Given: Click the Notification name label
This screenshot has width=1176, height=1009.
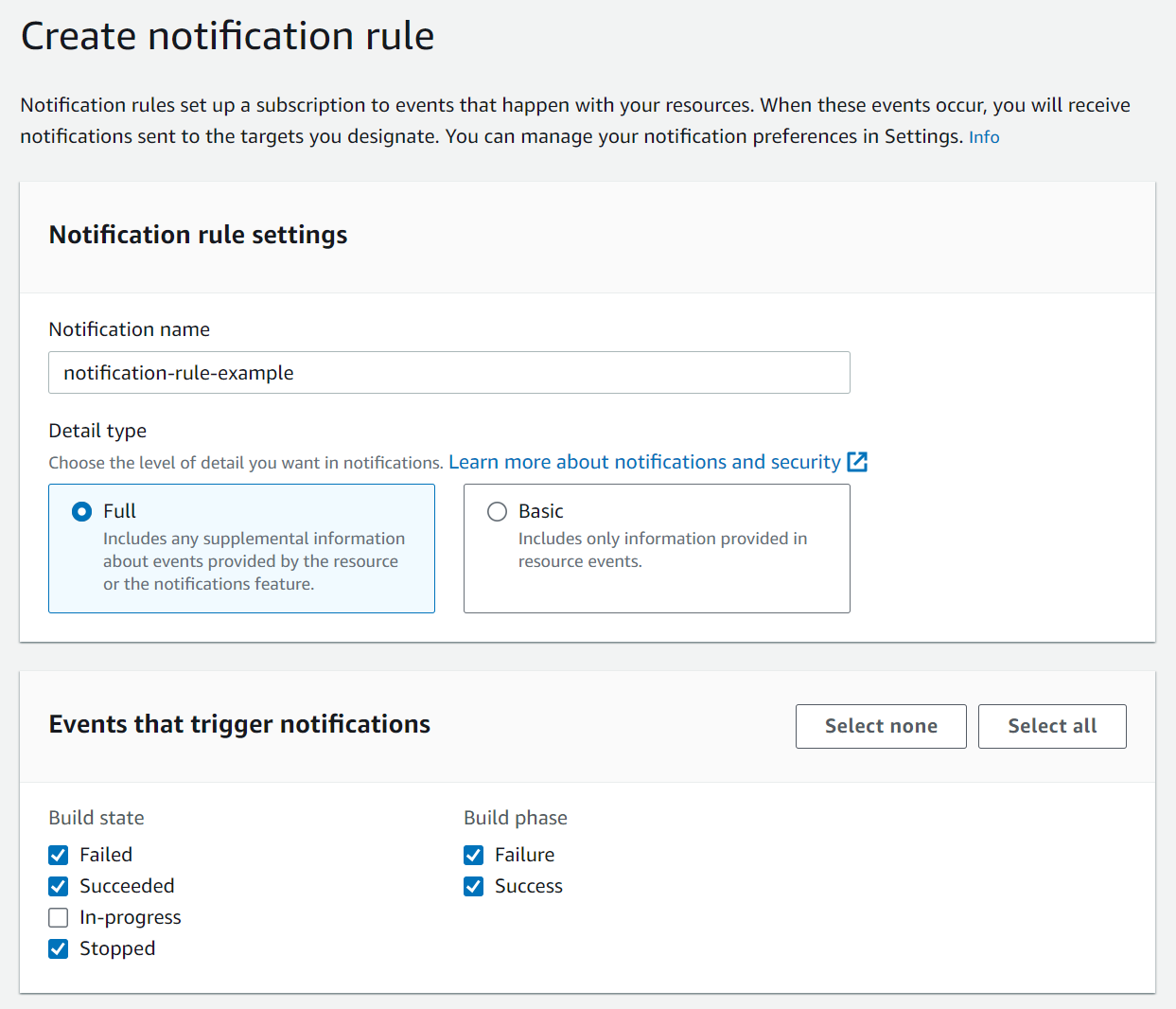Looking at the screenshot, I should tap(130, 329).
